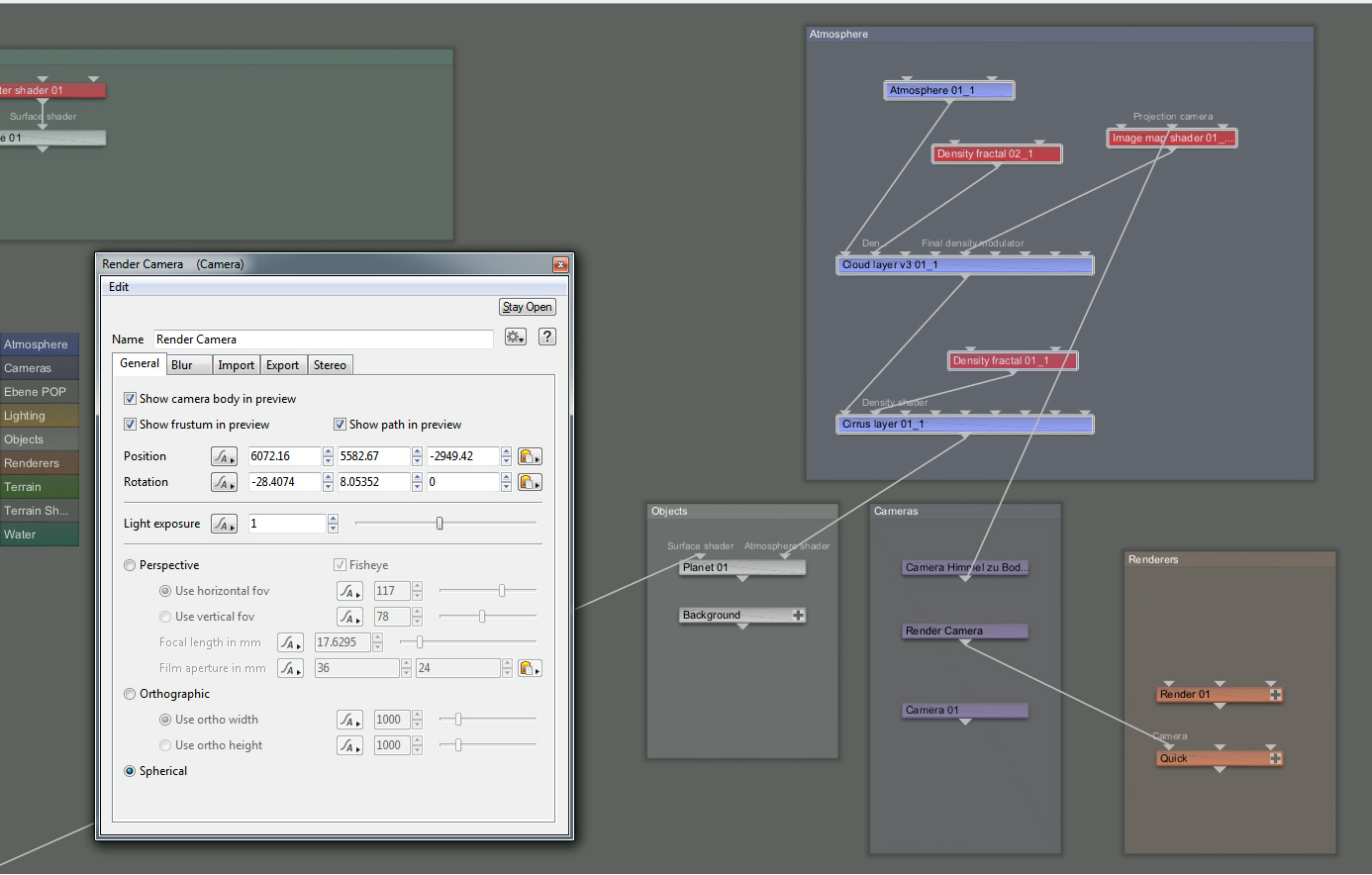Select Cameras in the left node list
The height and width of the screenshot is (875, 1372).
click(39, 368)
